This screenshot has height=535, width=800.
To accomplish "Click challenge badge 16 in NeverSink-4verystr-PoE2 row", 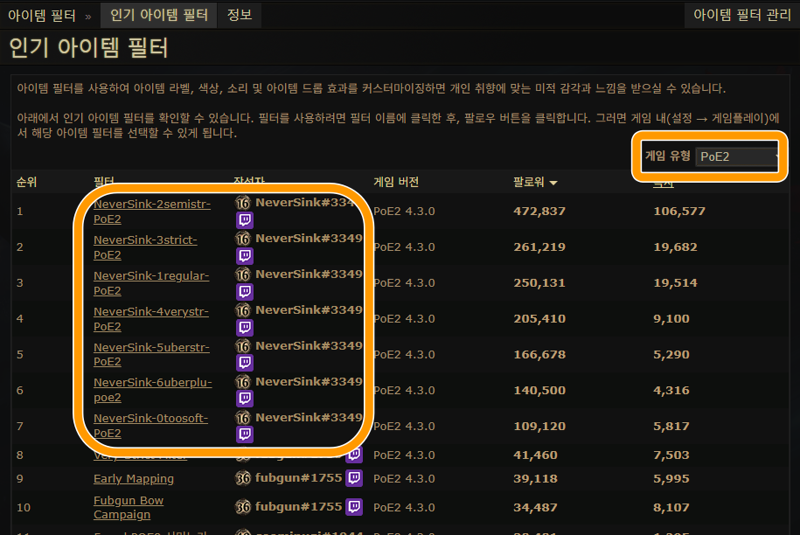I will click(x=243, y=310).
